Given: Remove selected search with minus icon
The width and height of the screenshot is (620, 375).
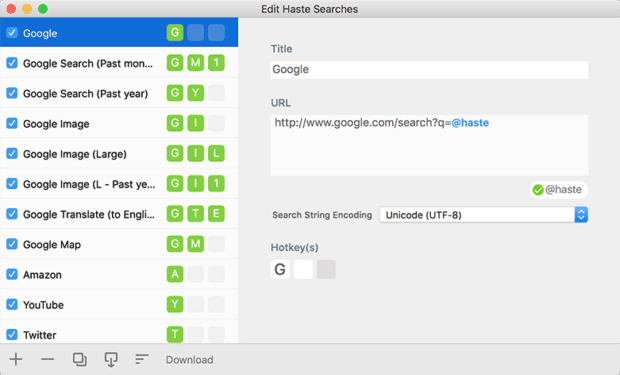Looking at the screenshot, I should [47, 359].
